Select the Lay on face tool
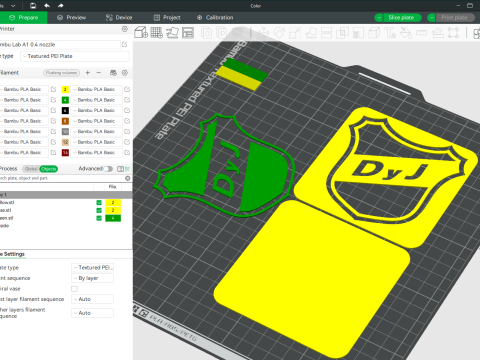 [x=311, y=33]
